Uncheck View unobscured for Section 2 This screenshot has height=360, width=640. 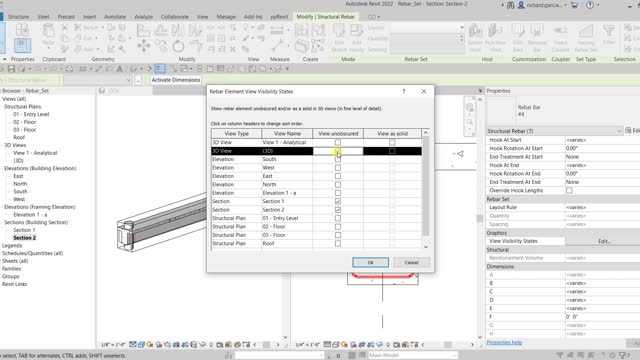[x=338, y=210]
